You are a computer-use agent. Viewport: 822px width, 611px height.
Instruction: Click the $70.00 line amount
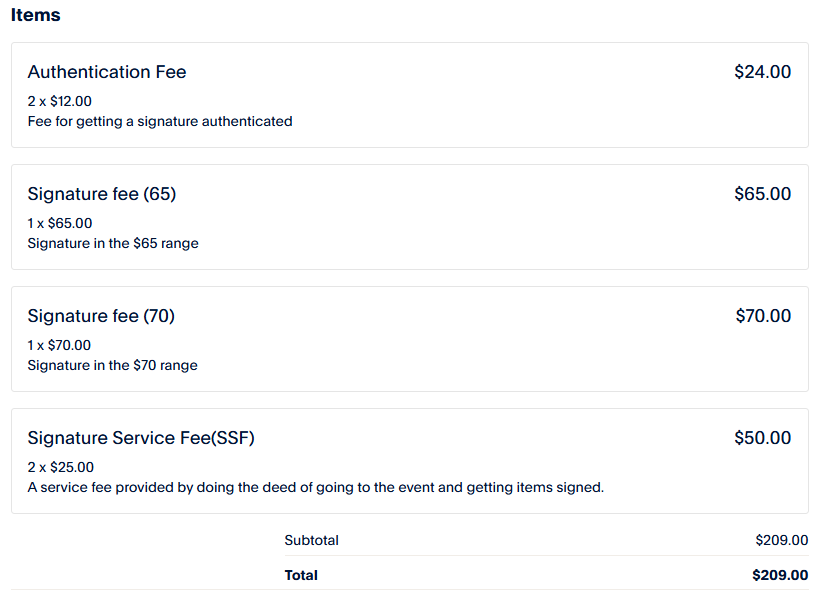(763, 316)
